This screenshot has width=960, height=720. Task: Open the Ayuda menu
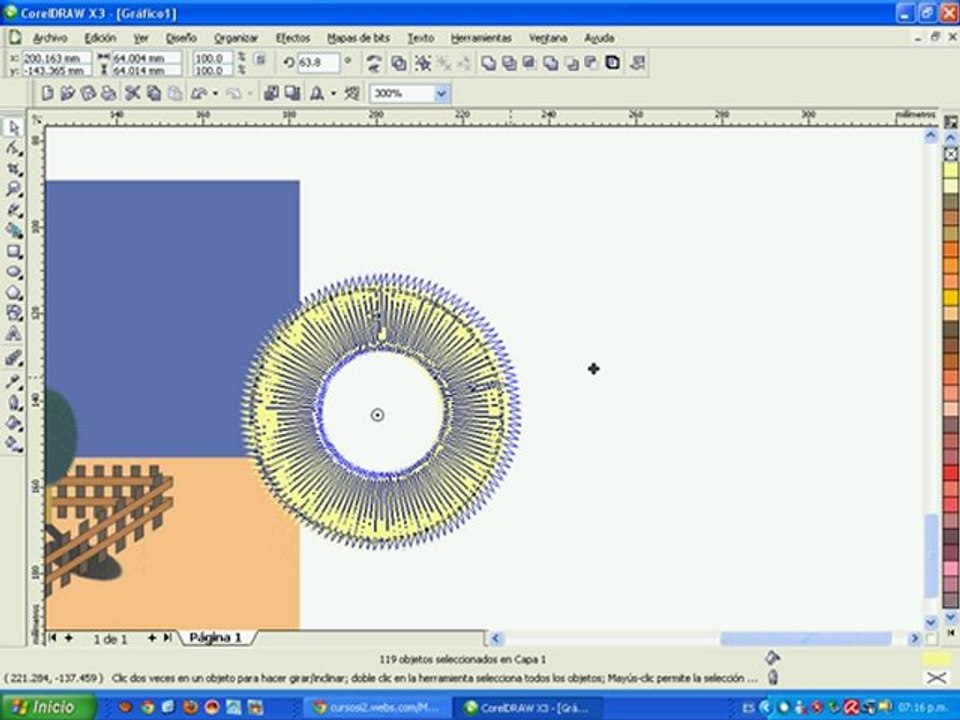pyautogui.click(x=599, y=38)
